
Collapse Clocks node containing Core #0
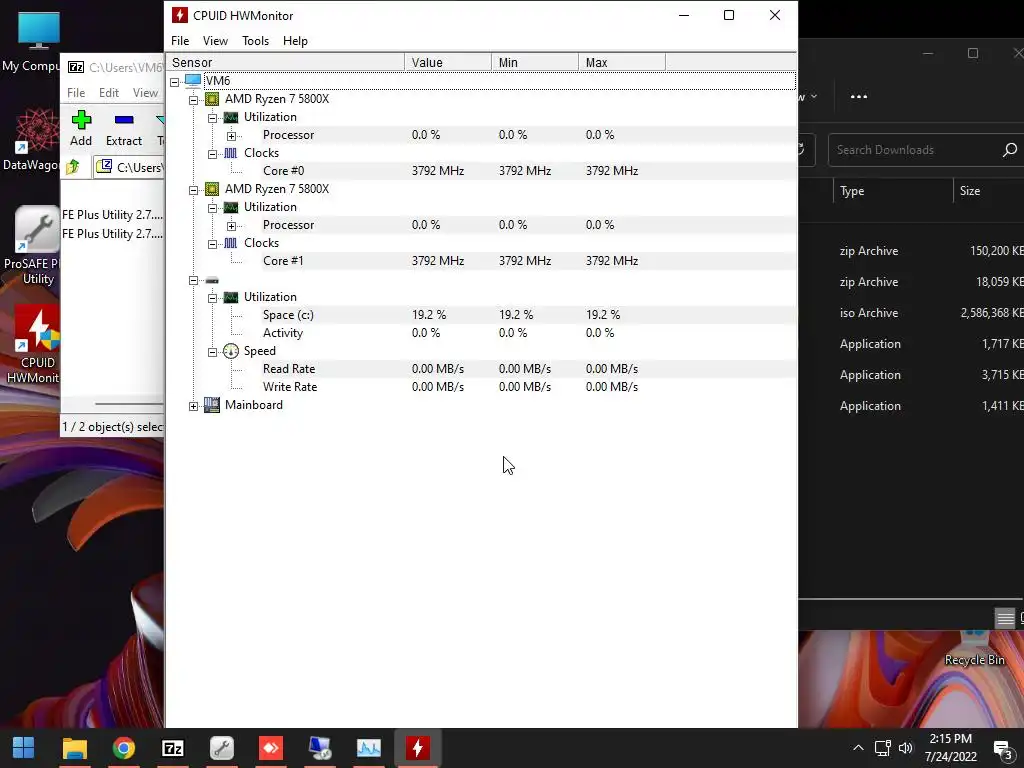(212, 154)
